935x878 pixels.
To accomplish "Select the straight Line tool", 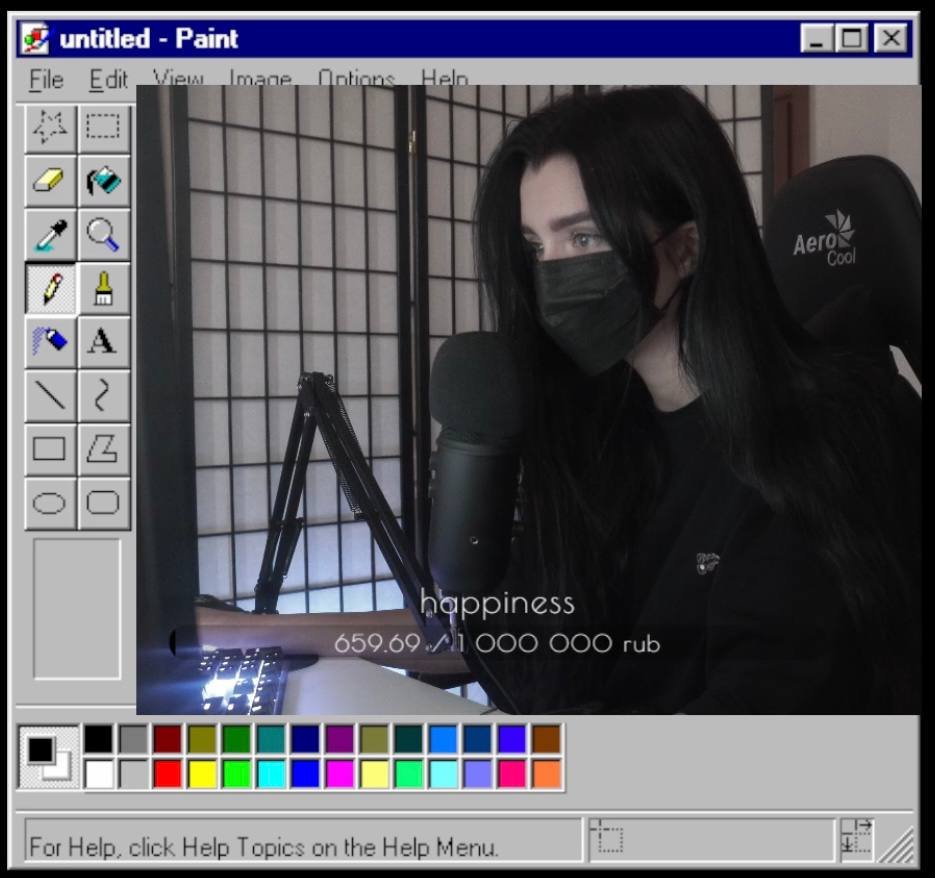I will point(50,395).
